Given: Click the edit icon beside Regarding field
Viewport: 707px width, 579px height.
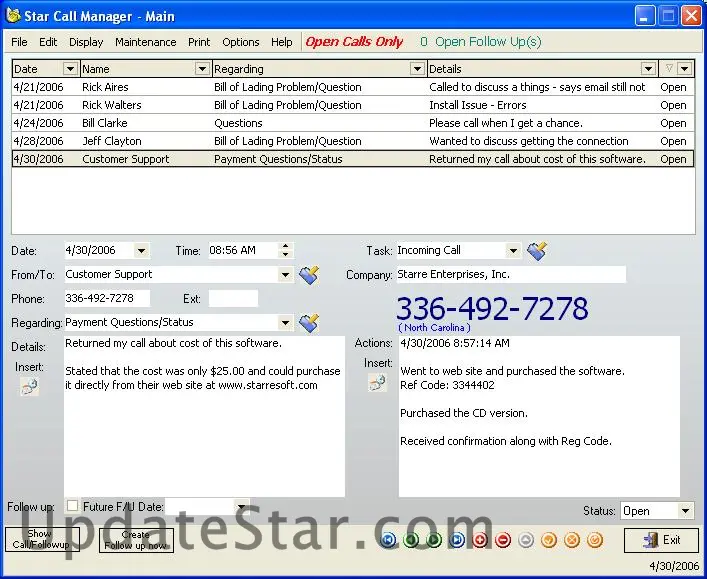Looking at the screenshot, I should 309,323.
